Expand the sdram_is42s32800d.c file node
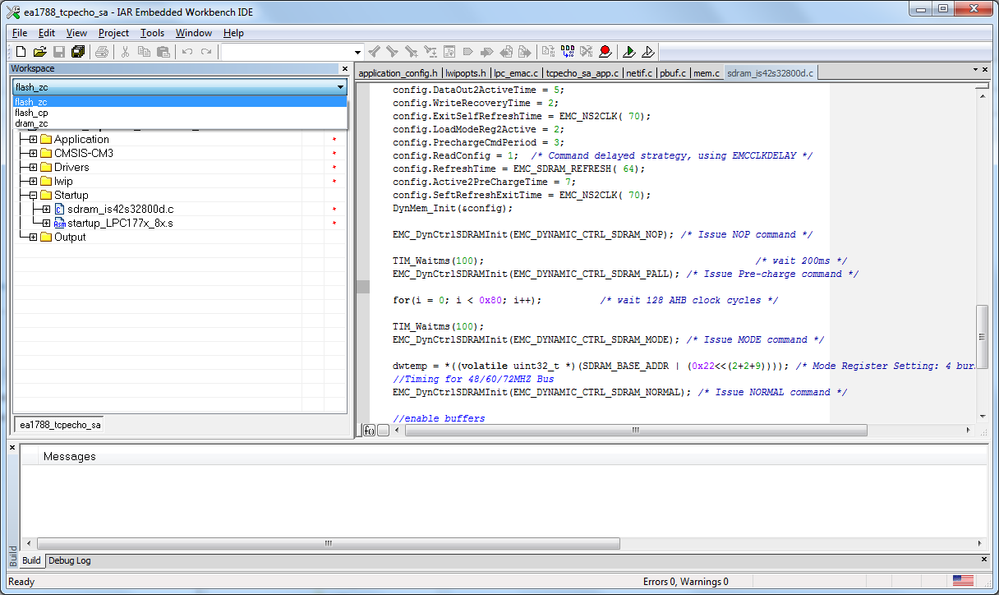Screen dimensions: 999x595 (x=47, y=210)
